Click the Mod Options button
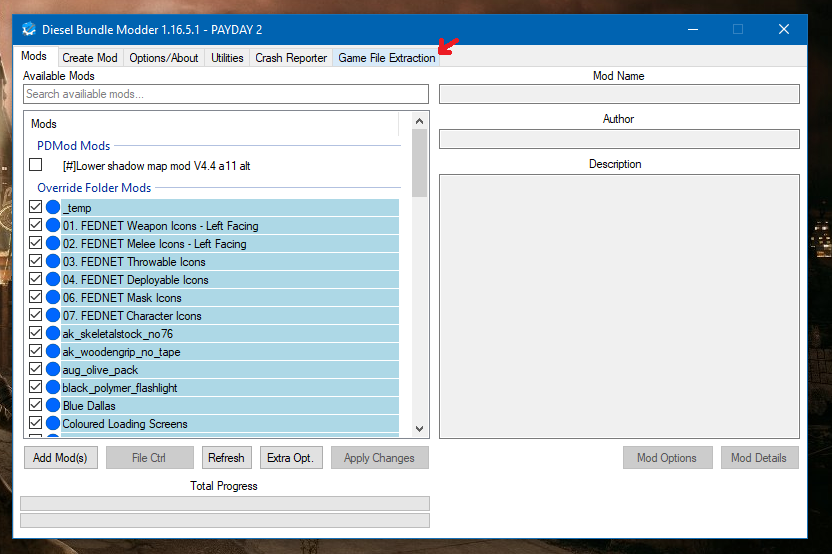This screenshot has height=554, width=832. [668, 457]
